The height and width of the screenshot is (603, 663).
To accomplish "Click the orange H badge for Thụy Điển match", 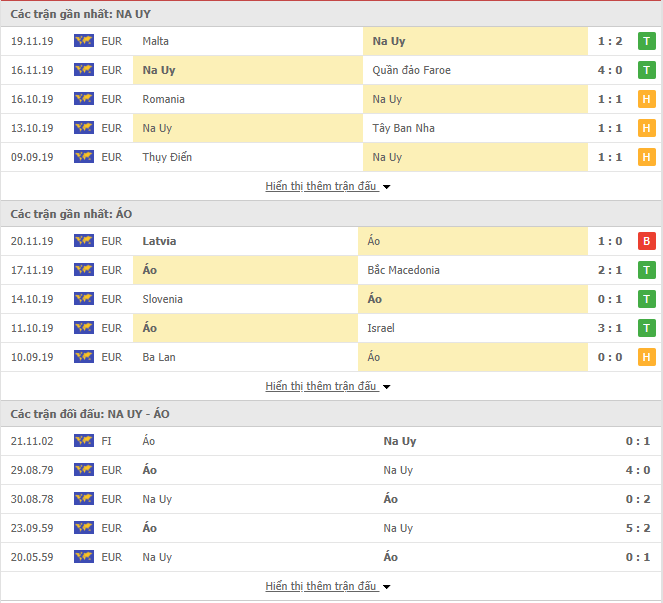I will coord(647,158).
